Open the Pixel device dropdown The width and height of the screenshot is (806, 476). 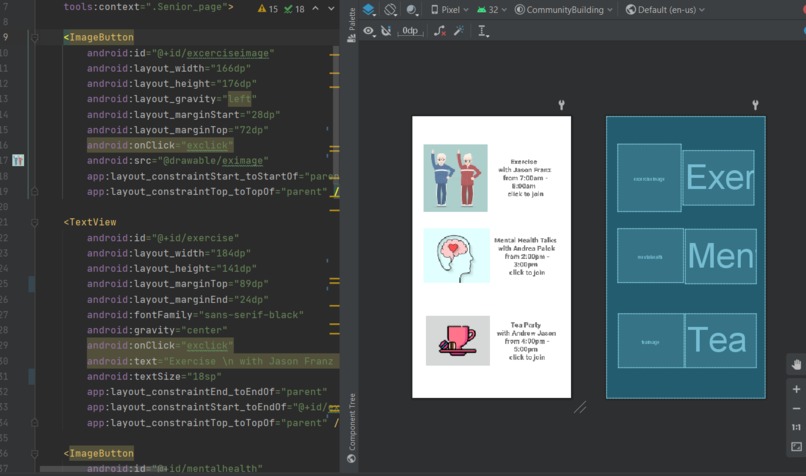tap(449, 10)
